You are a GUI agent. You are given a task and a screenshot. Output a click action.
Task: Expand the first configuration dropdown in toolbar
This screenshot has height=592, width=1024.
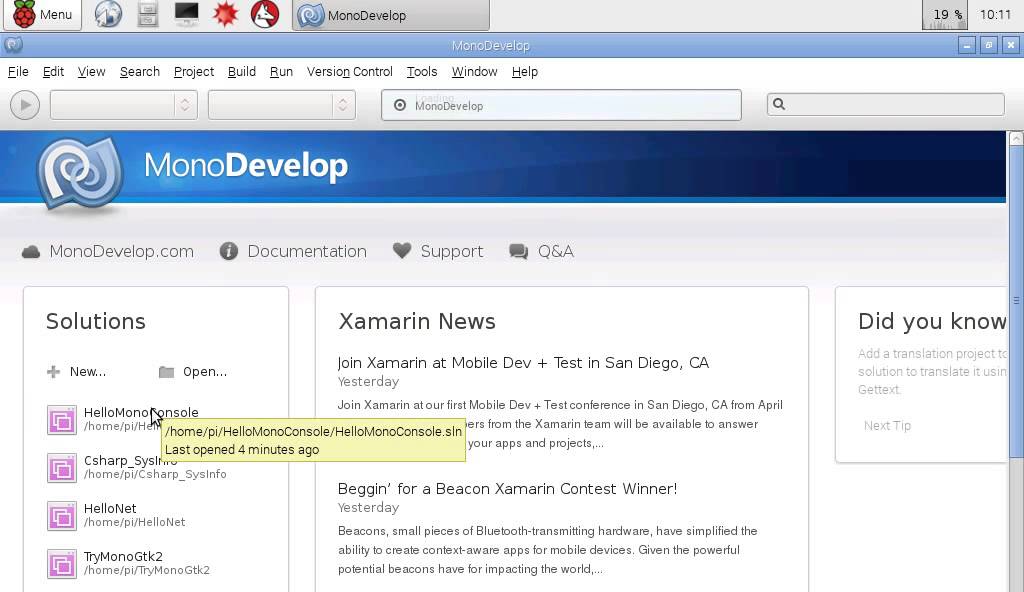pos(123,105)
